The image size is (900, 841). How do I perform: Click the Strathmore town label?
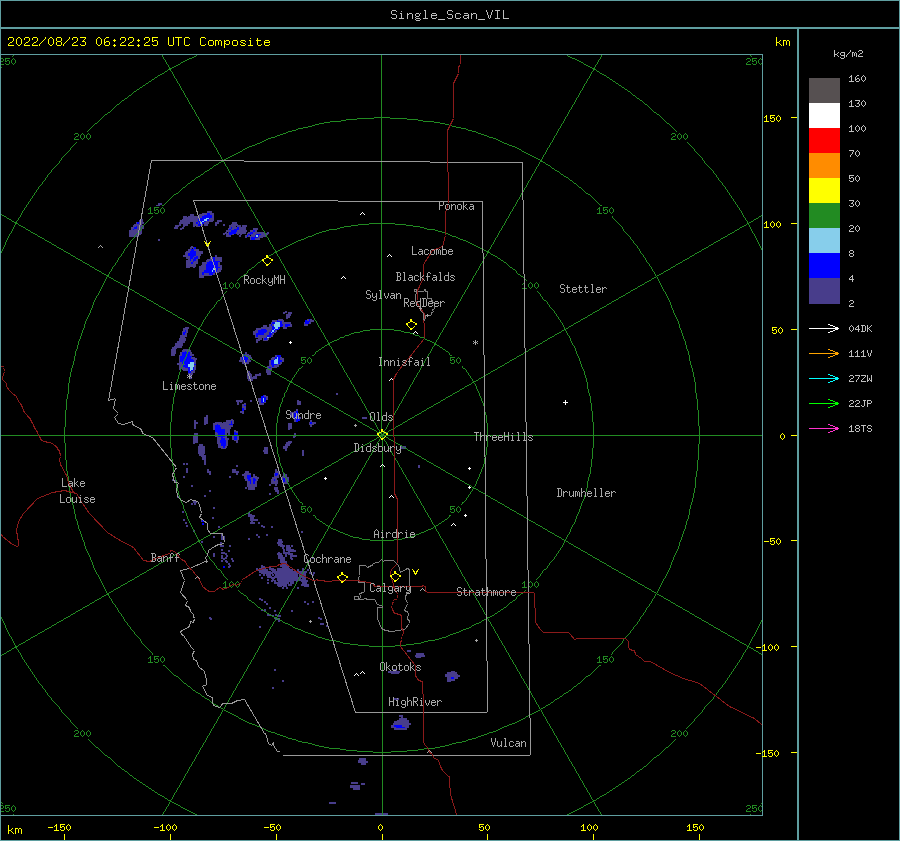[x=486, y=592]
